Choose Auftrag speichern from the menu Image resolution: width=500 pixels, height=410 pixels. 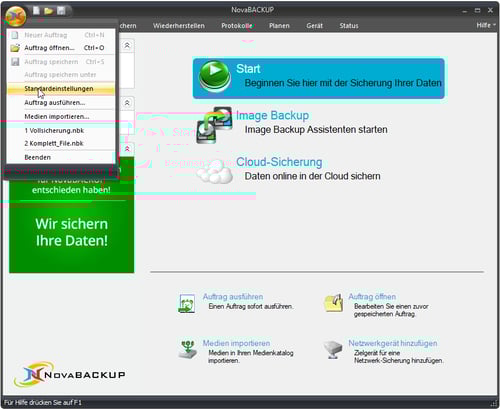point(61,62)
